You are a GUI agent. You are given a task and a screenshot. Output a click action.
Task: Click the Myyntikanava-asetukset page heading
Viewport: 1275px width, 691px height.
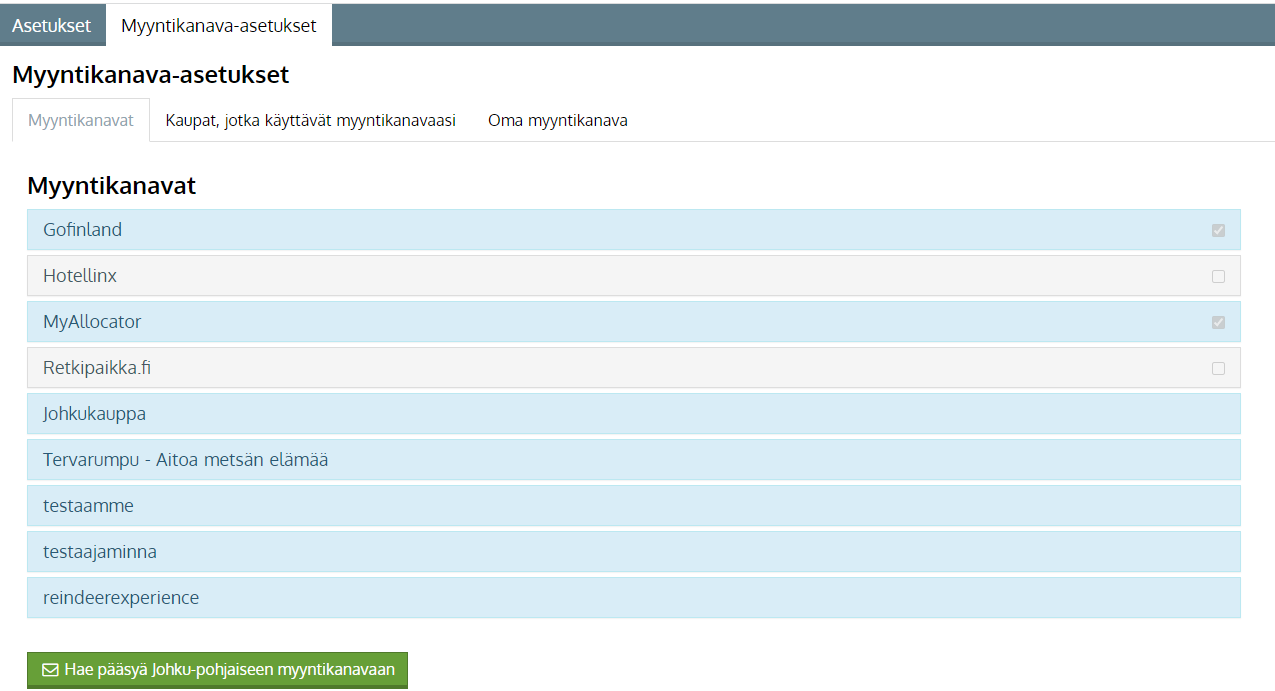click(x=150, y=74)
